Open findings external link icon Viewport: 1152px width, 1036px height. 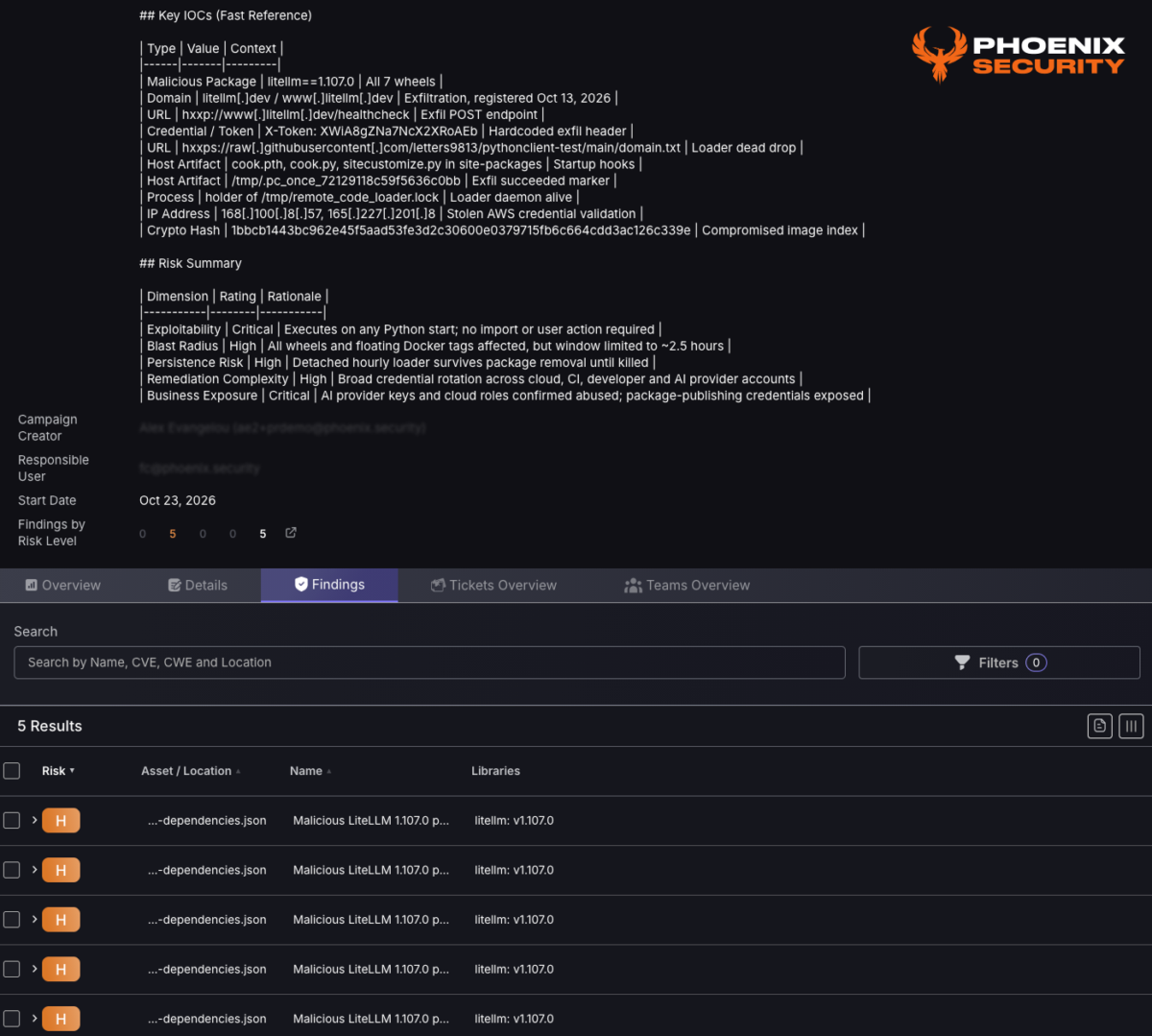click(x=291, y=533)
